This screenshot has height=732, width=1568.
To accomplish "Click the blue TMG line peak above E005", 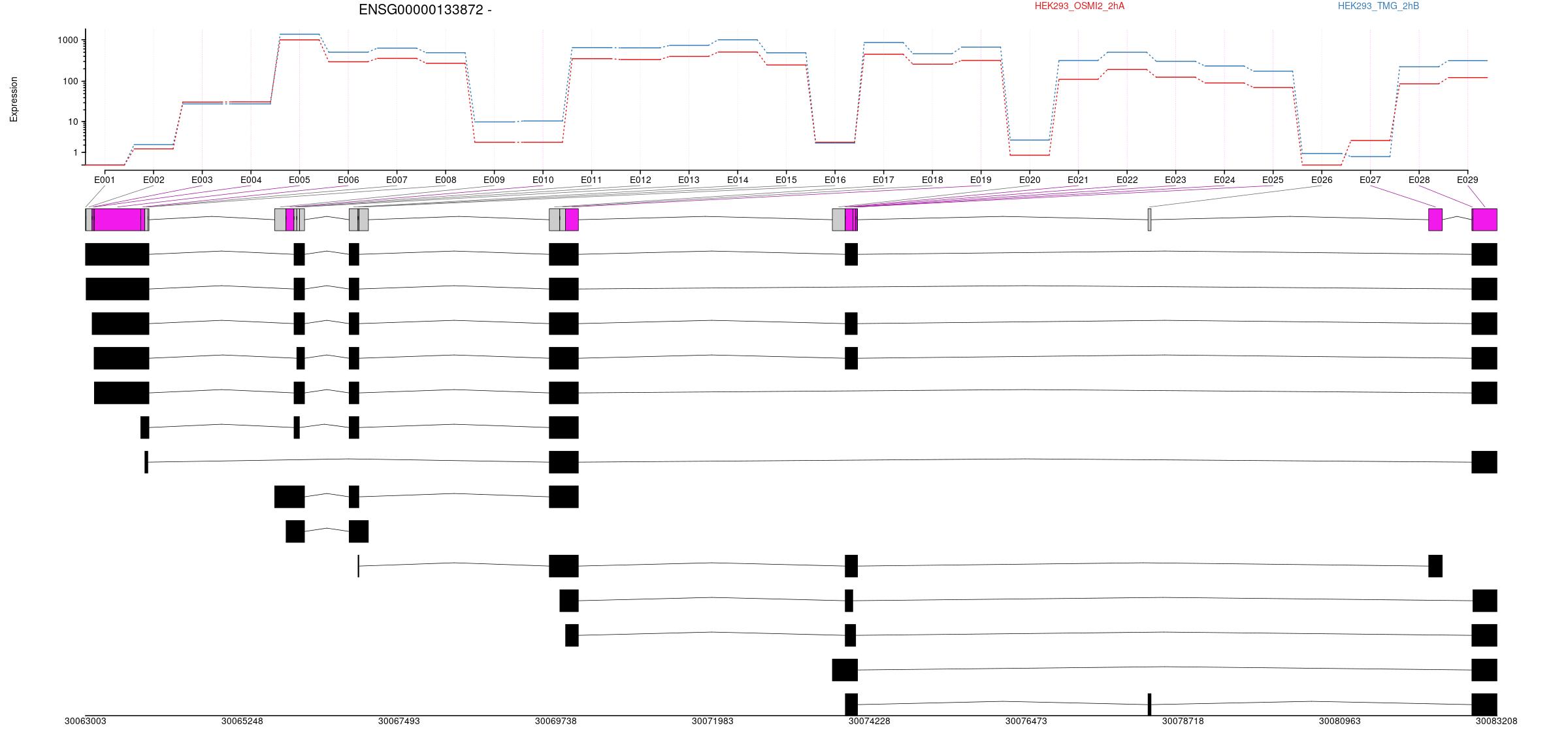I will click(x=299, y=34).
